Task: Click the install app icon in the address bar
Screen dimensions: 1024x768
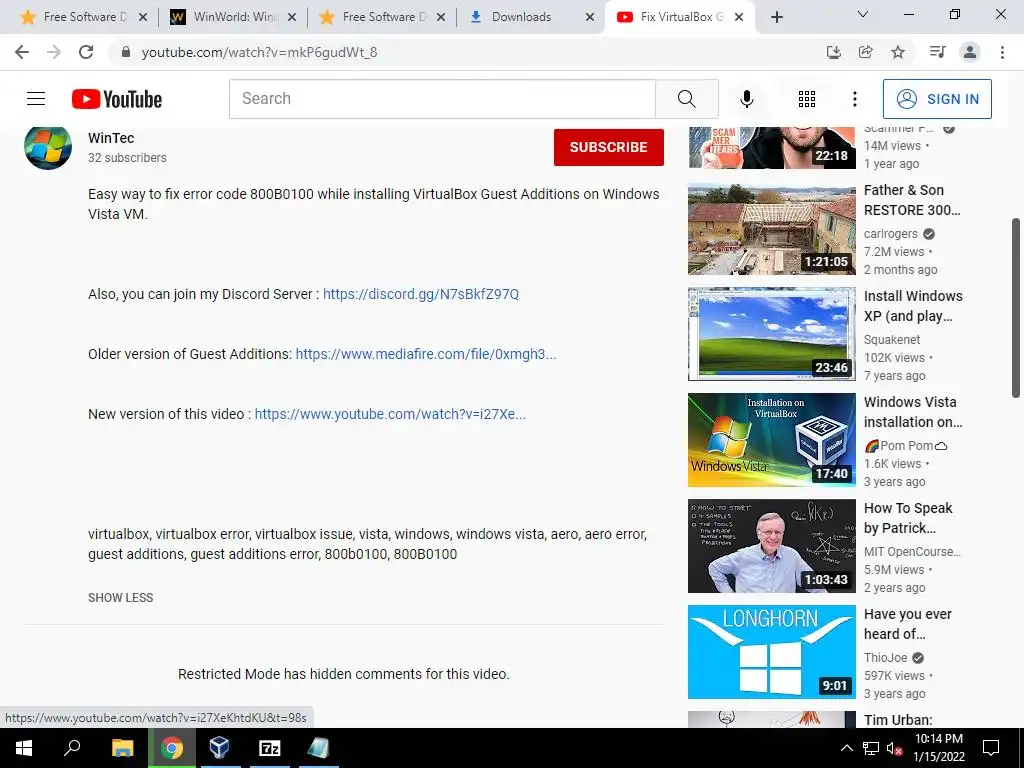Action: click(x=833, y=52)
